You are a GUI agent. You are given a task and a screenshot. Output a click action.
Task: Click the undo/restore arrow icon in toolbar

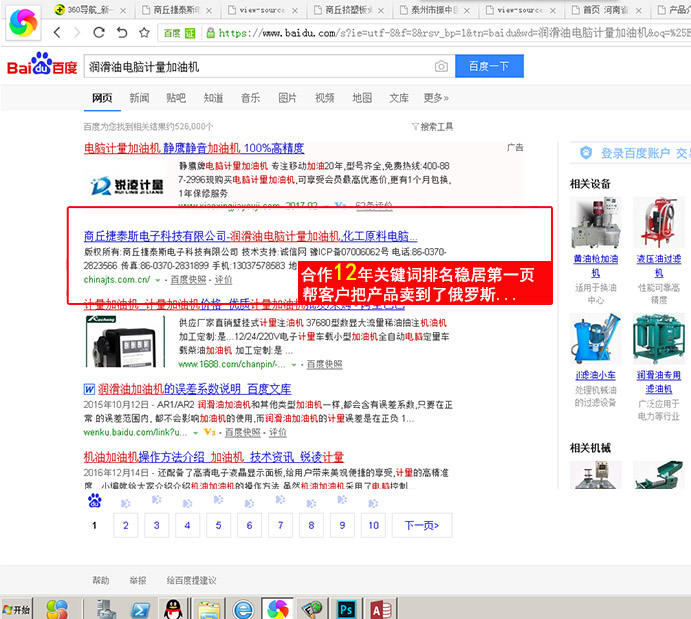122,32
